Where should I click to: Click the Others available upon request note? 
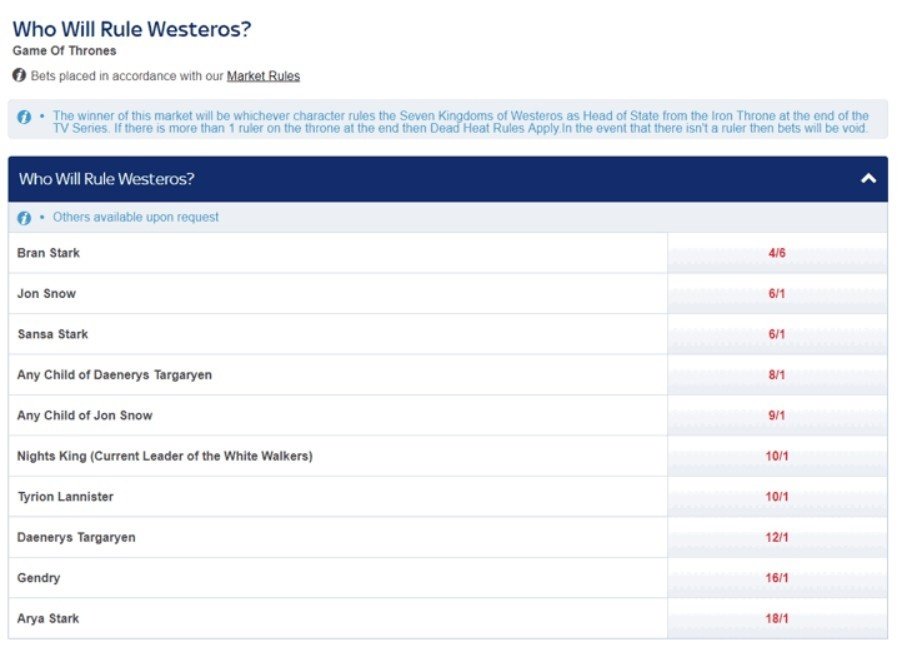point(136,218)
